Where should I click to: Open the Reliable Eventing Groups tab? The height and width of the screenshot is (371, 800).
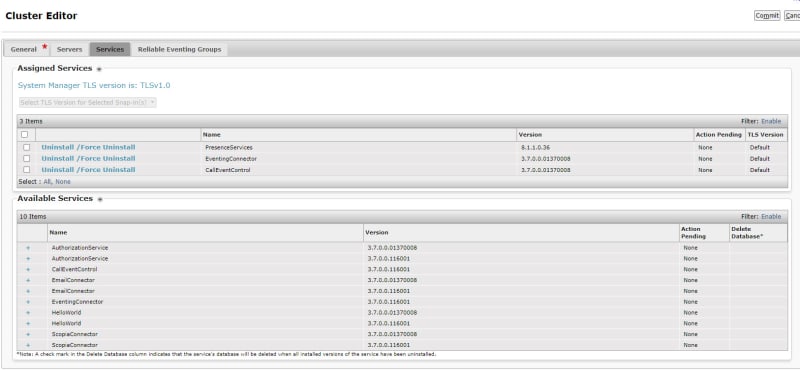180,50
